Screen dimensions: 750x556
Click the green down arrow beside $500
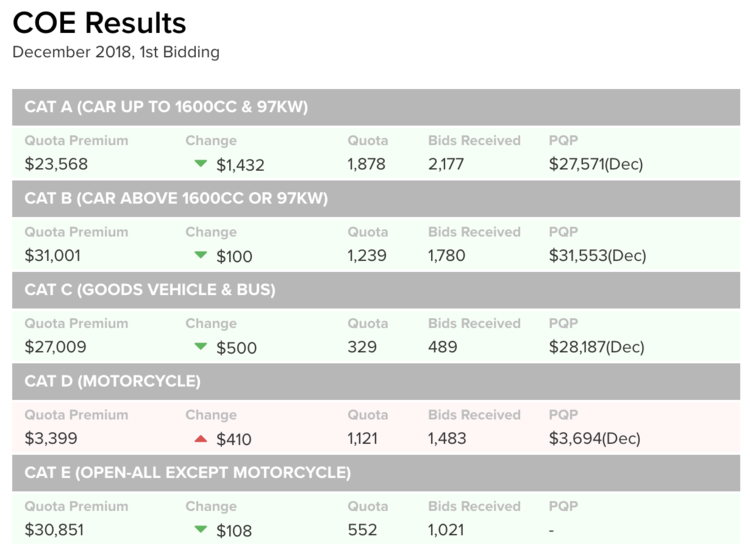point(201,346)
